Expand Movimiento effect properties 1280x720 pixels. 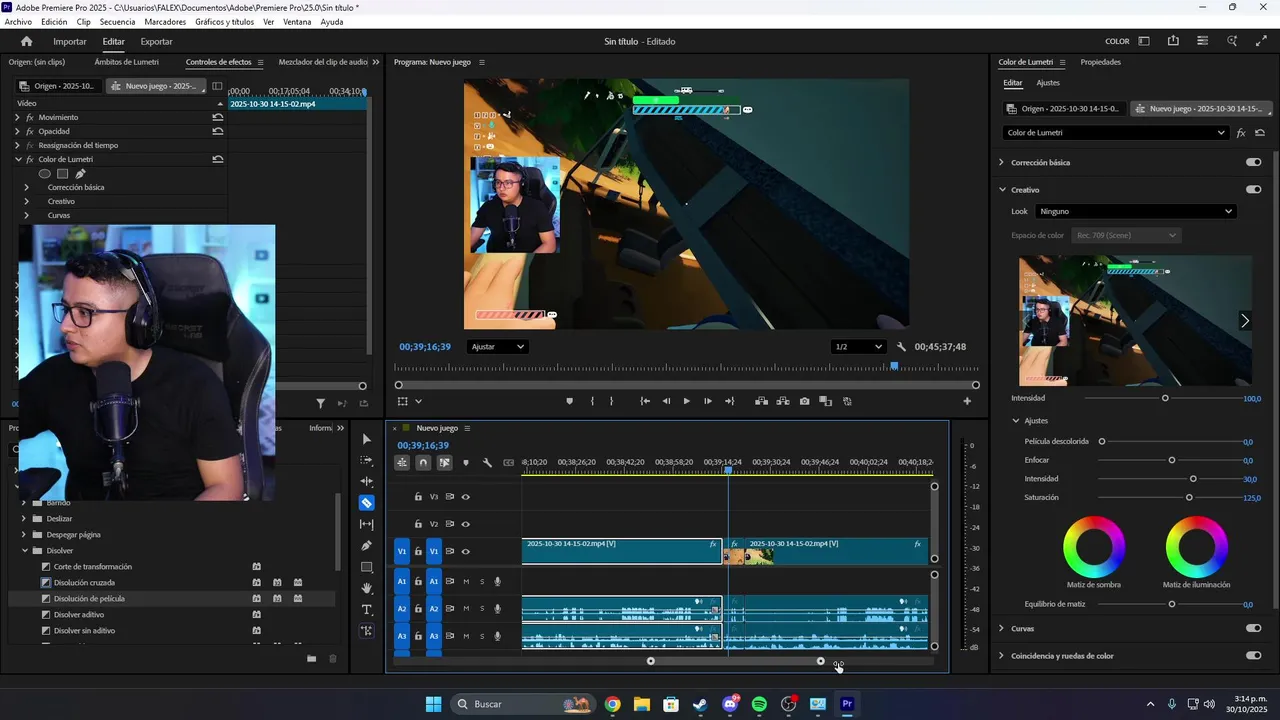[17, 117]
